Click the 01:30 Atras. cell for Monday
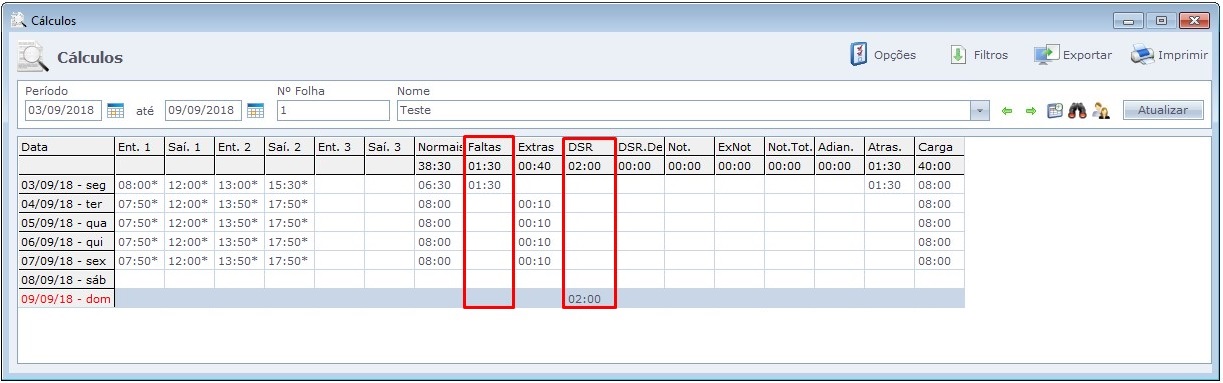 (890, 185)
